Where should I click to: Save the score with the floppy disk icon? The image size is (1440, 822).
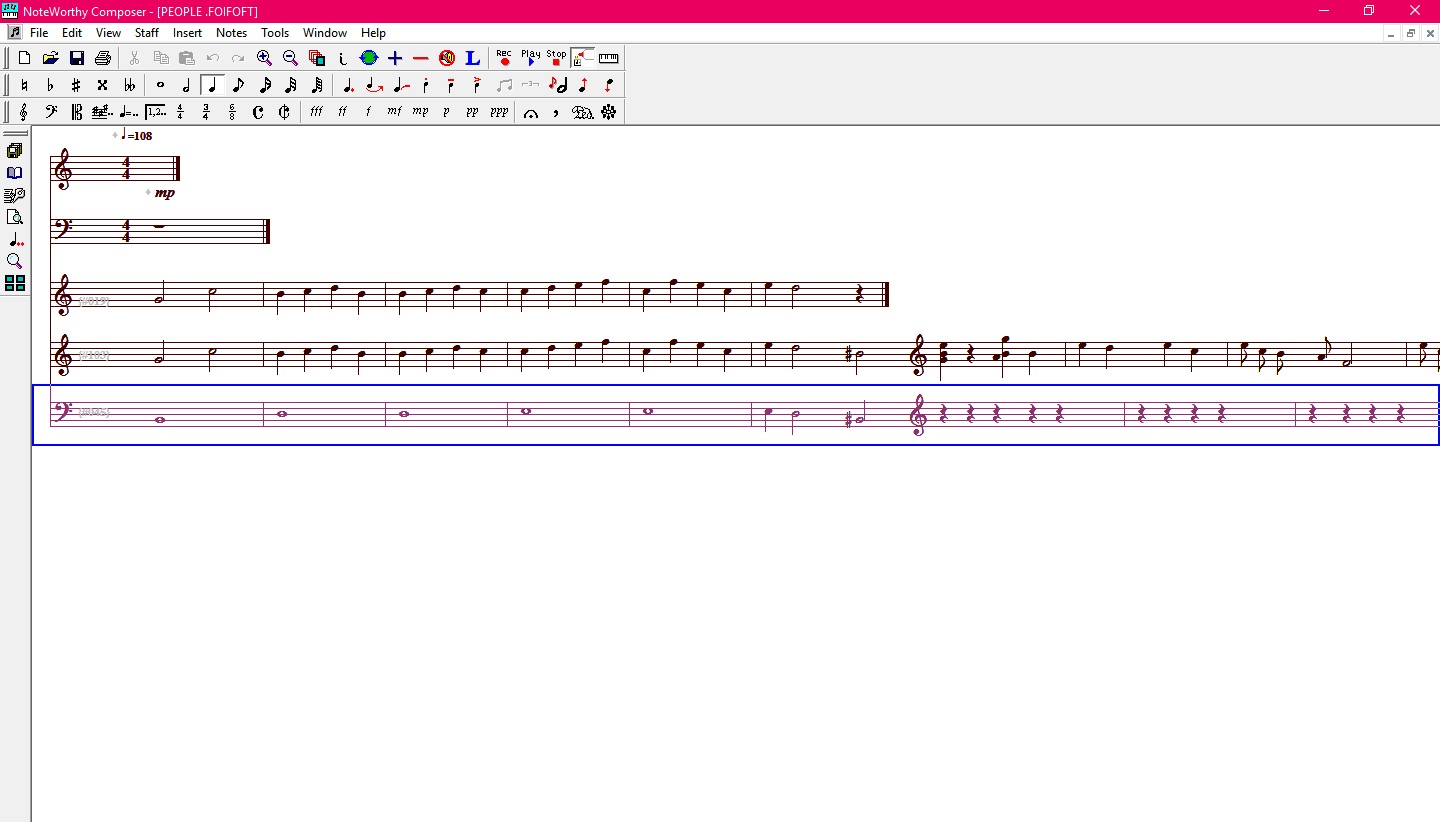(76, 58)
